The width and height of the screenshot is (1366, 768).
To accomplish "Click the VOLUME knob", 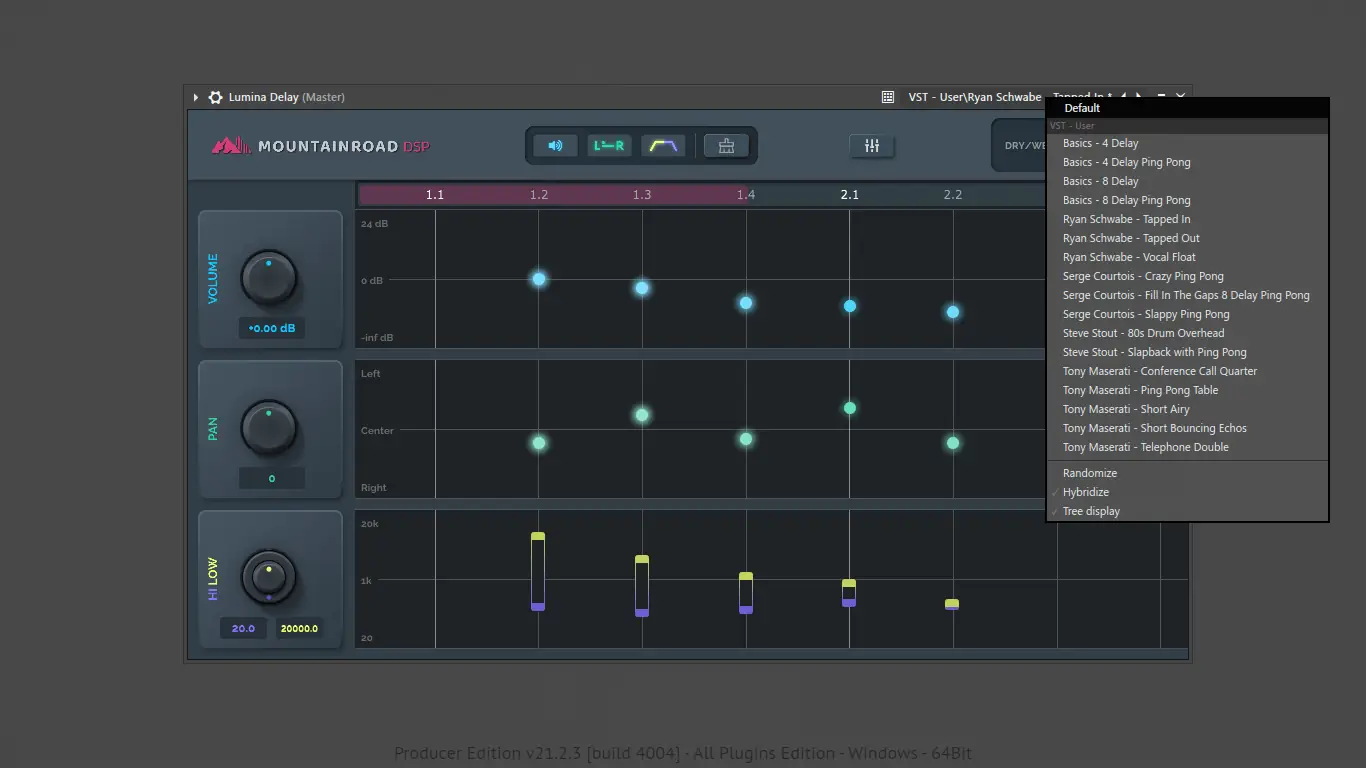I will click(268, 277).
